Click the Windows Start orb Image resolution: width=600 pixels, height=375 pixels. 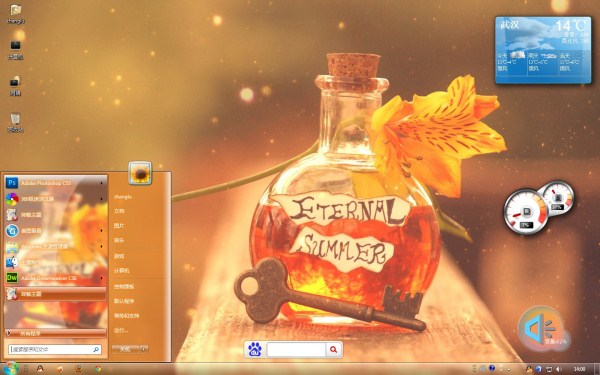click(10, 368)
